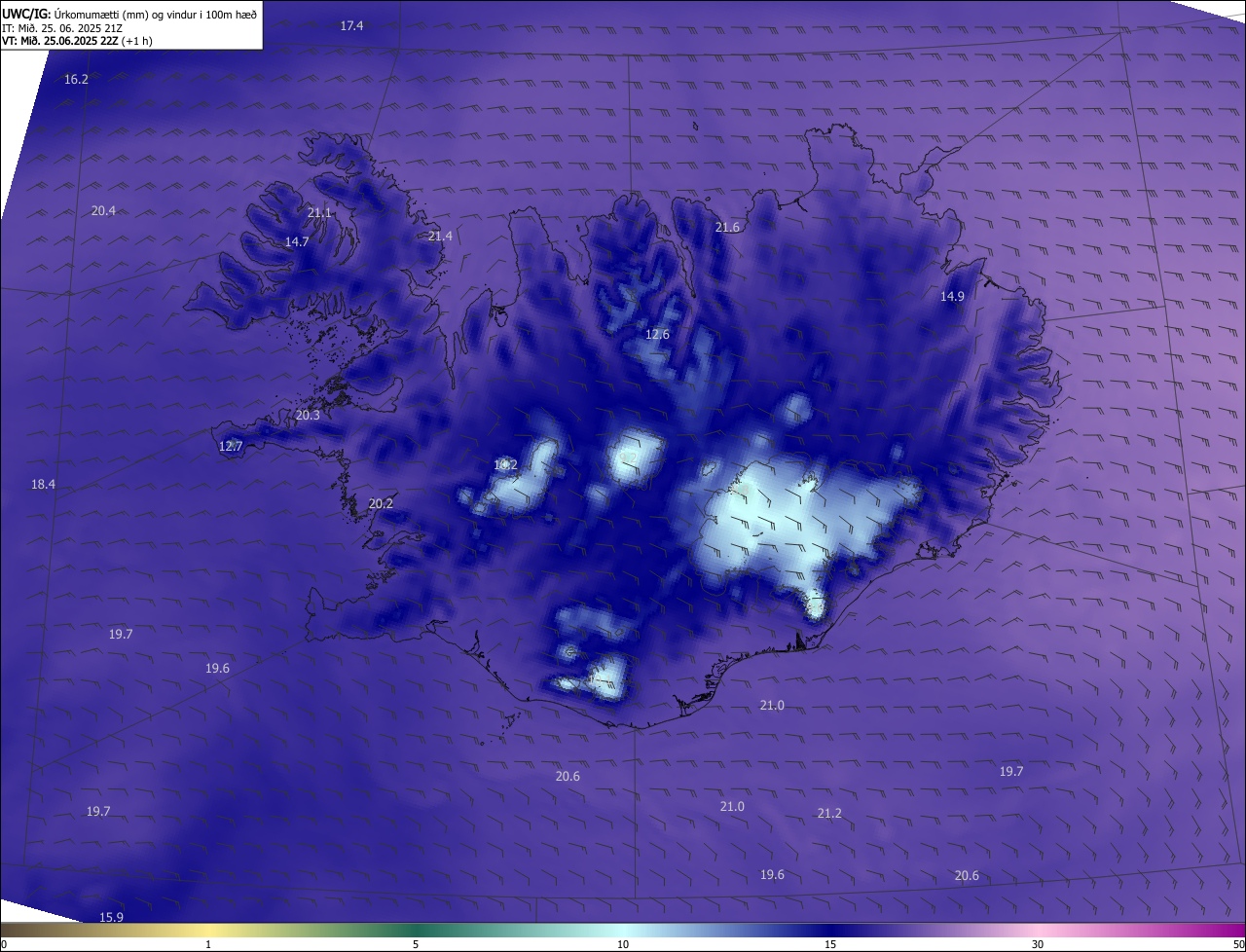Click the '10' tick on the color scale
Image resolution: width=1246 pixels, height=952 pixels.
click(623, 944)
